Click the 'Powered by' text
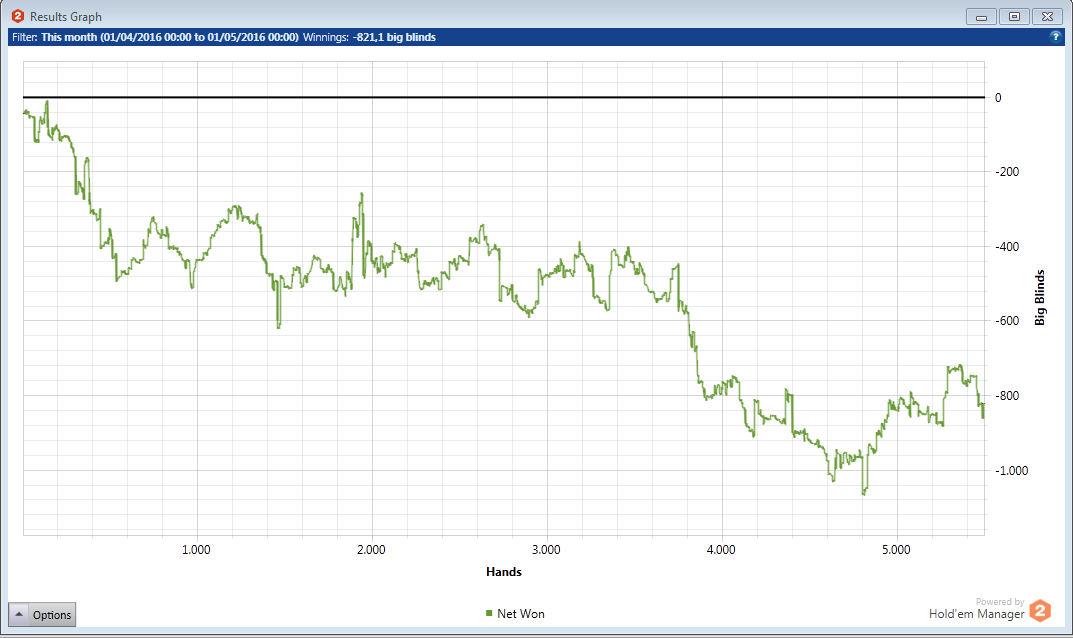 (x=1000, y=602)
